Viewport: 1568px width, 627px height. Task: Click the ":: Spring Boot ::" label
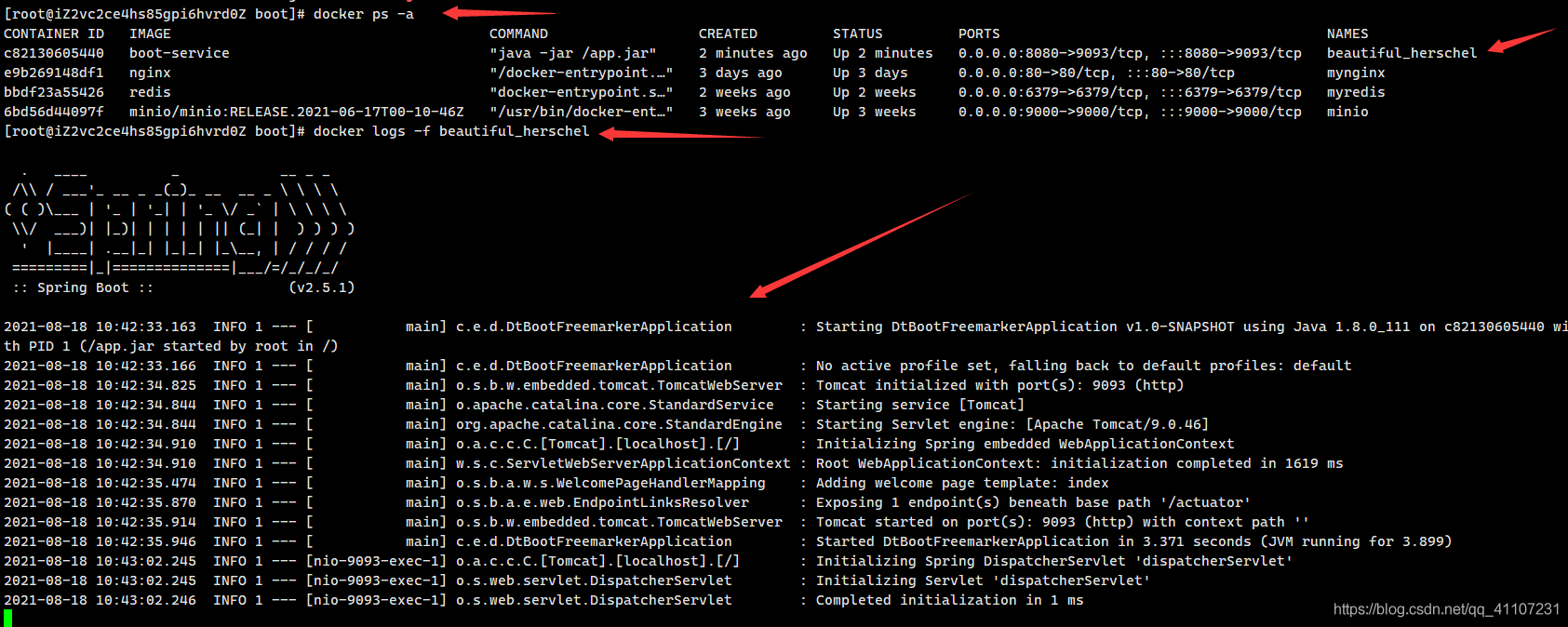[83, 287]
